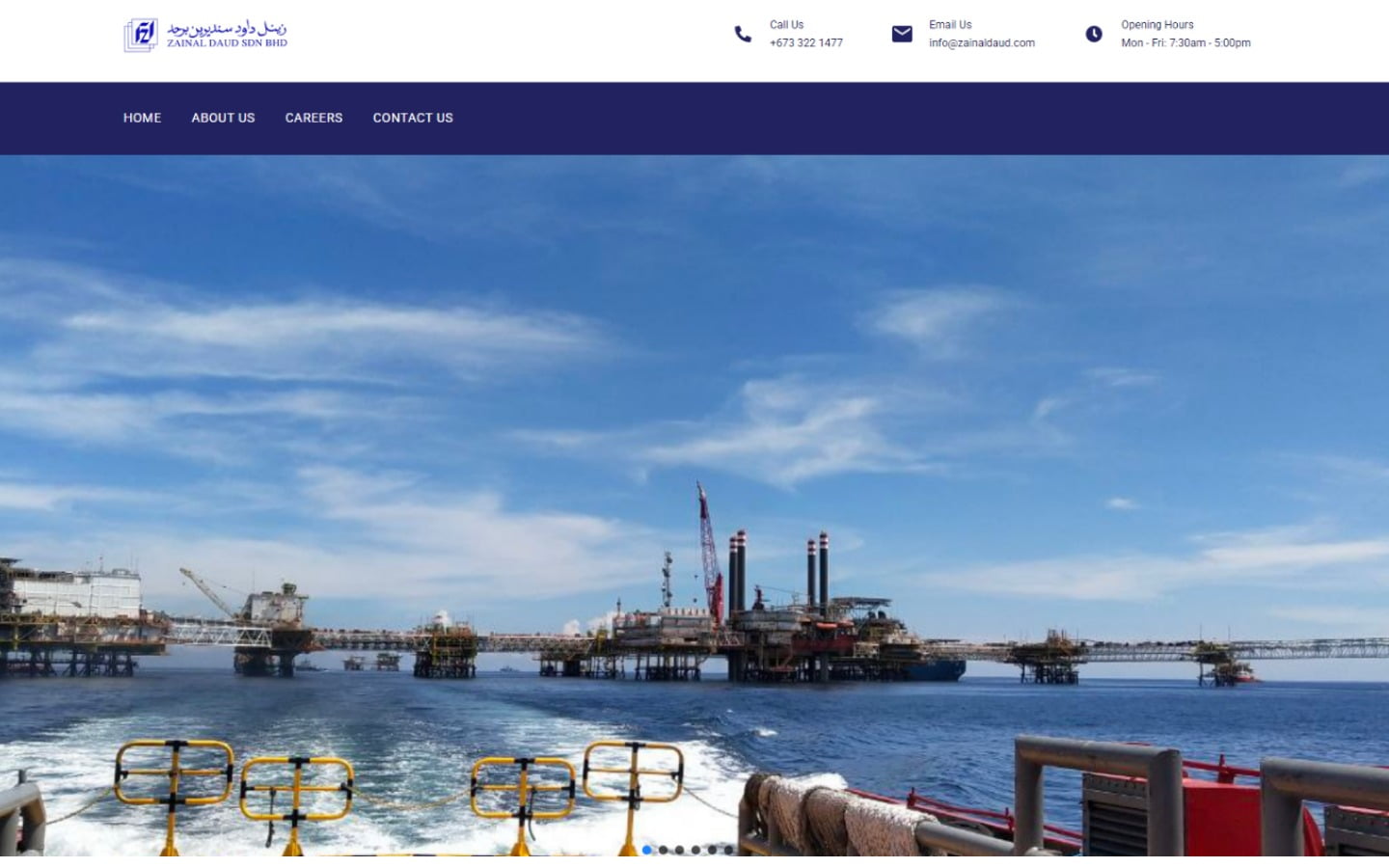
Task: Jump to the third slide dot
Action: click(680, 850)
